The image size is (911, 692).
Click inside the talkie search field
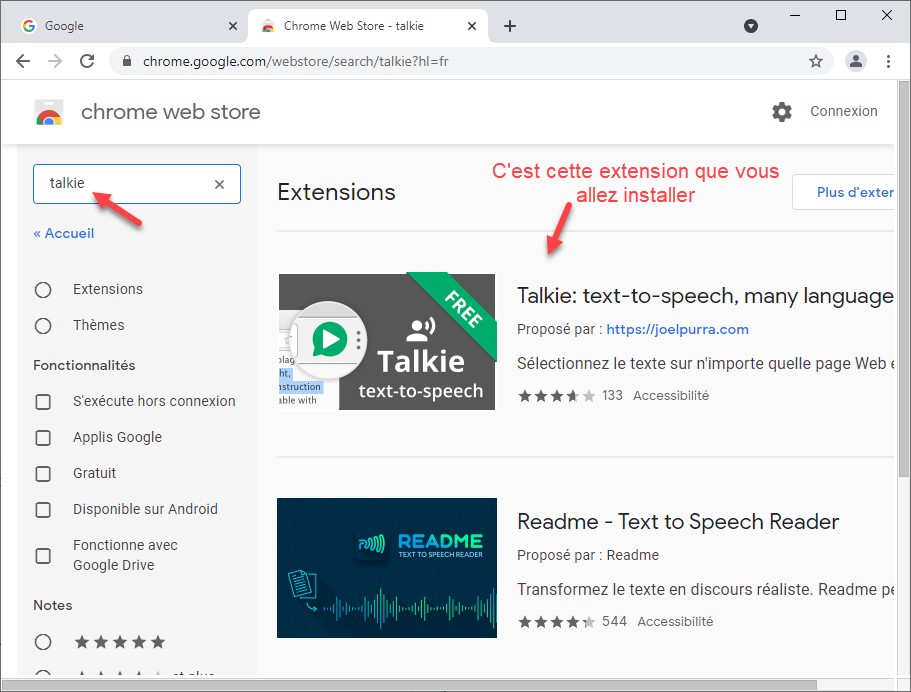pyautogui.click(x=125, y=184)
